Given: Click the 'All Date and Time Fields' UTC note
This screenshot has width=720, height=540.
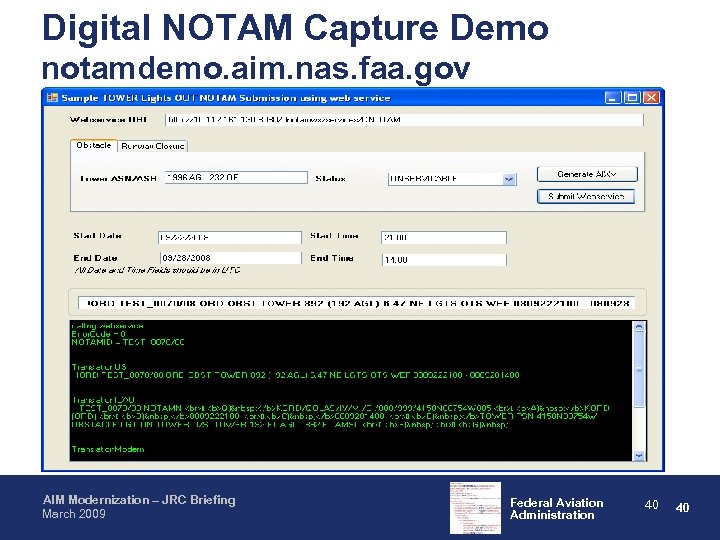Looking at the screenshot, I should click(x=157, y=270).
